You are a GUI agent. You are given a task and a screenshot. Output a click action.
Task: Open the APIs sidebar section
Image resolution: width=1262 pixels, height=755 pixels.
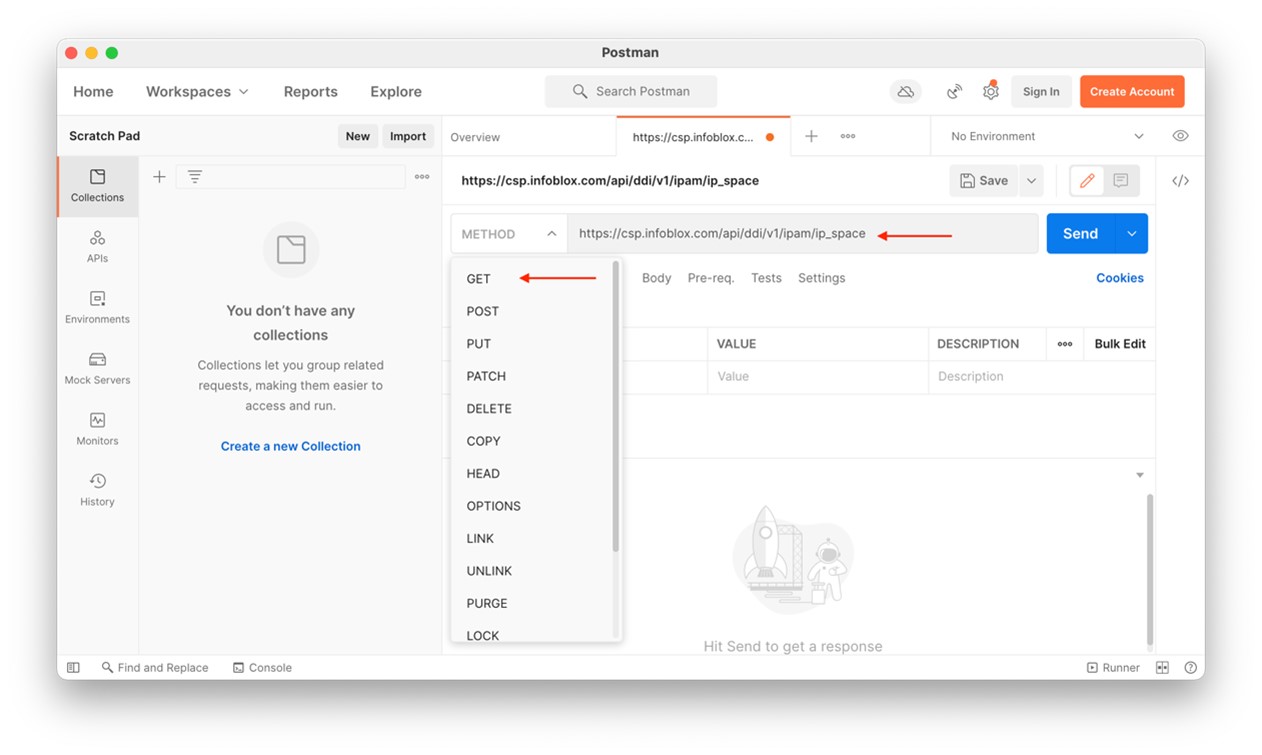[97, 246]
